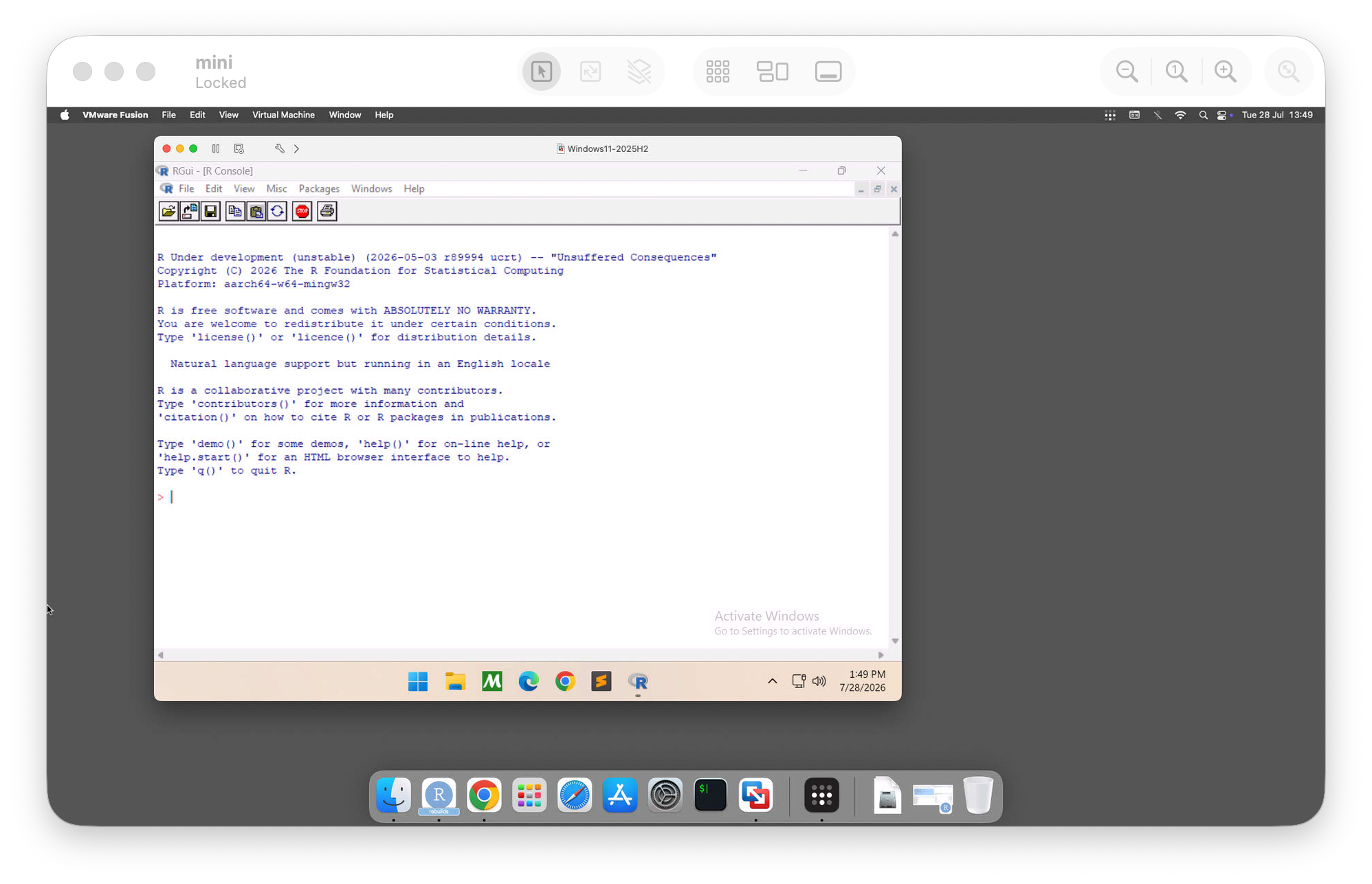
Task: Click console vertical scrollbar up arrow
Action: [x=895, y=234]
